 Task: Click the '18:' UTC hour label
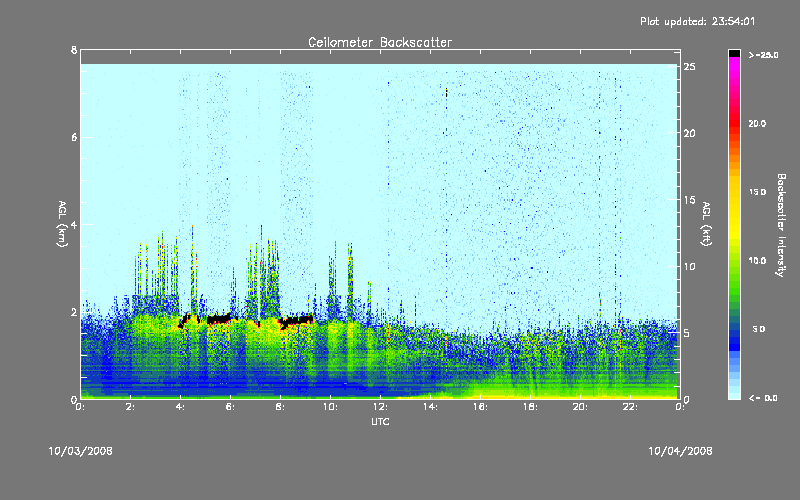point(531,407)
